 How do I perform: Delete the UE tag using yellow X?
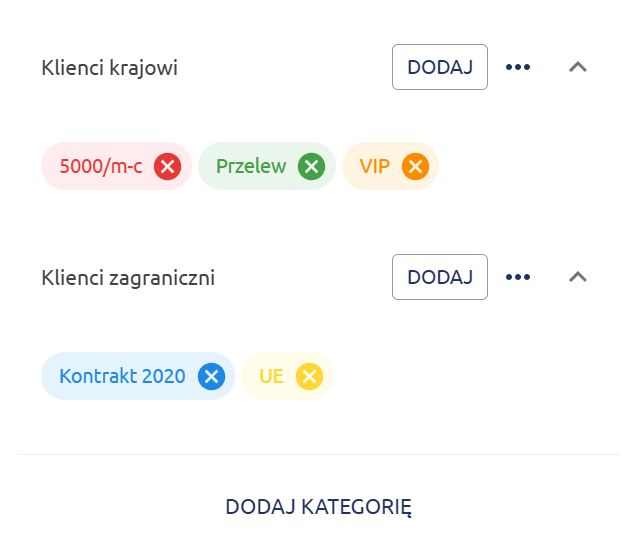pyautogui.click(x=310, y=376)
